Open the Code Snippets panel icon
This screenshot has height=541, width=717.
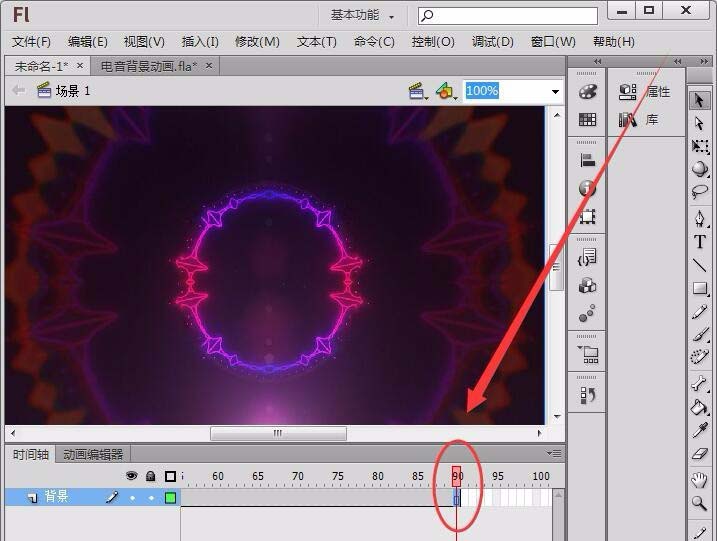click(588, 257)
